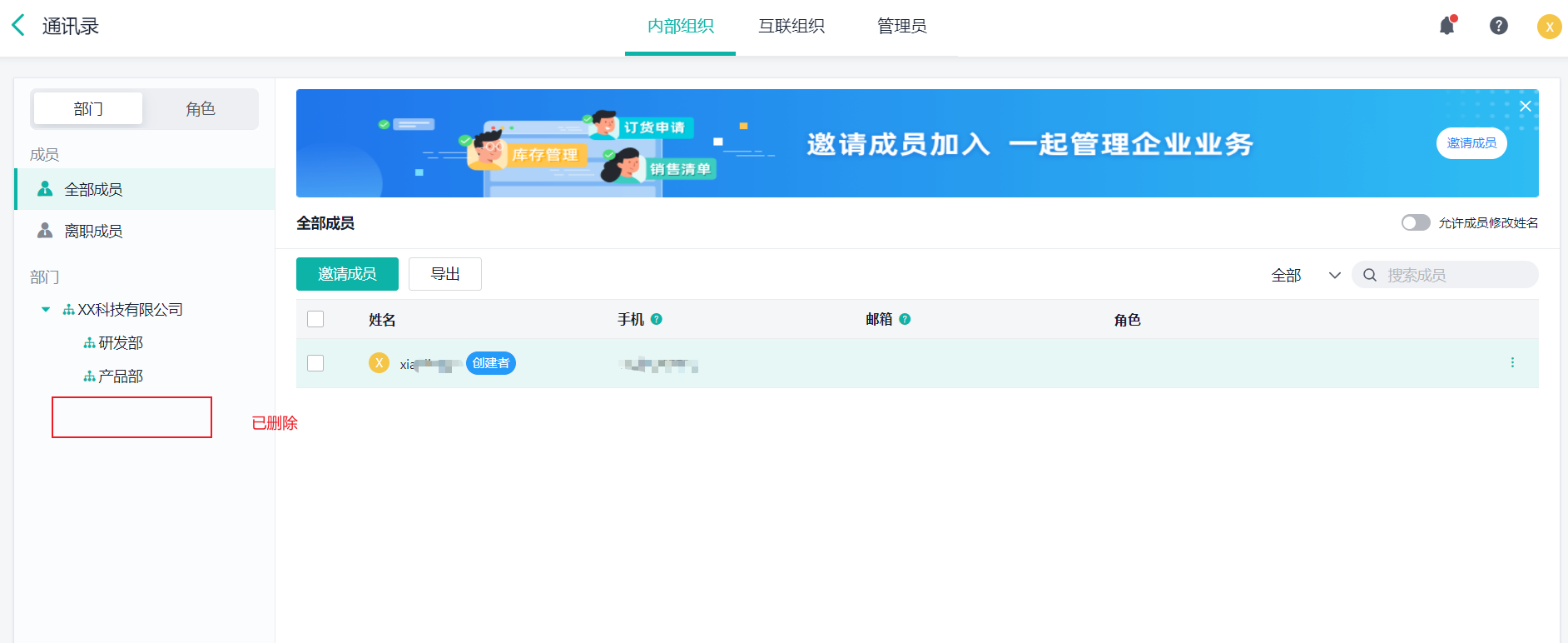Select 研发部 department in the tree
Image resolution: width=1568 pixels, height=643 pixels.
click(121, 343)
